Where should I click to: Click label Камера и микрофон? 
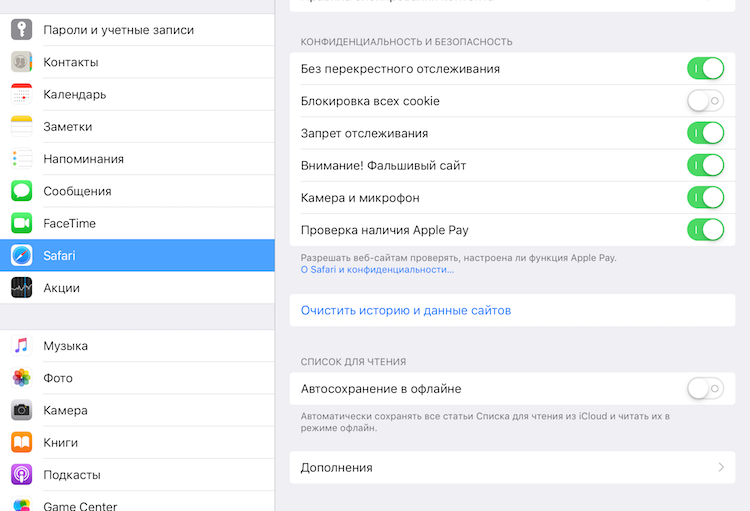[x=360, y=198]
